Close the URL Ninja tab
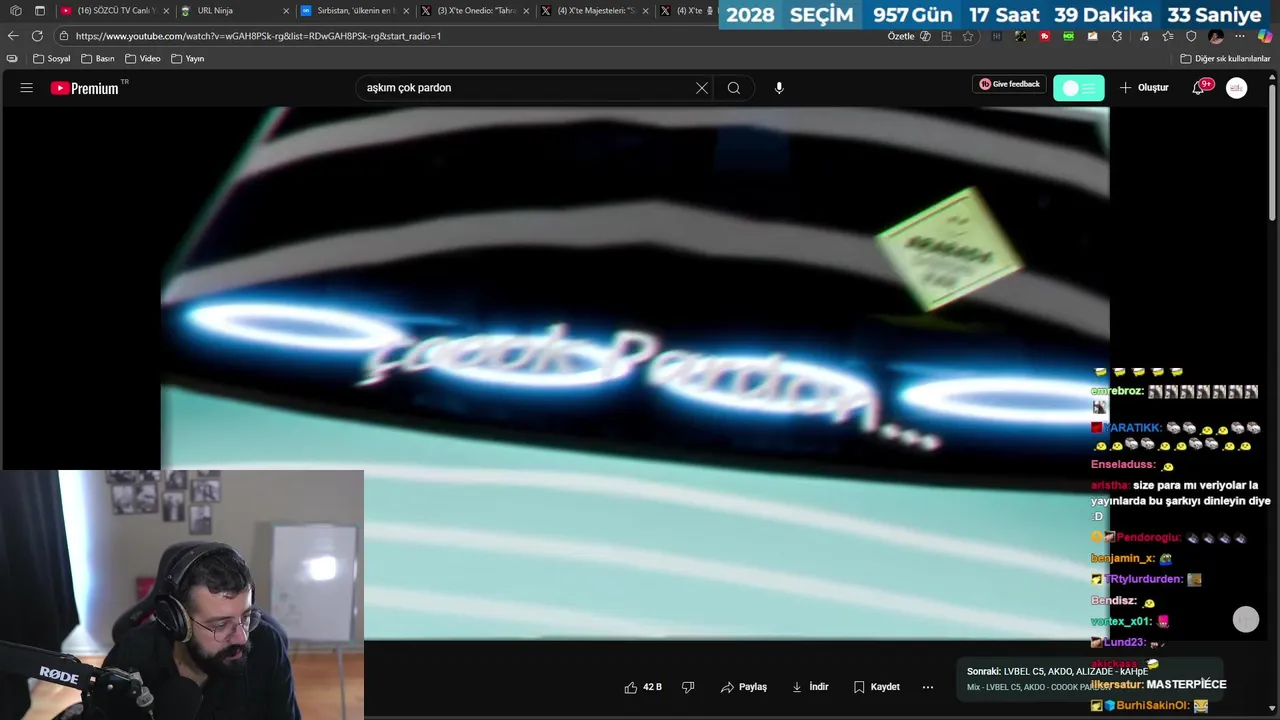The width and height of the screenshot is (1280, 720). [x=286, y=11]
